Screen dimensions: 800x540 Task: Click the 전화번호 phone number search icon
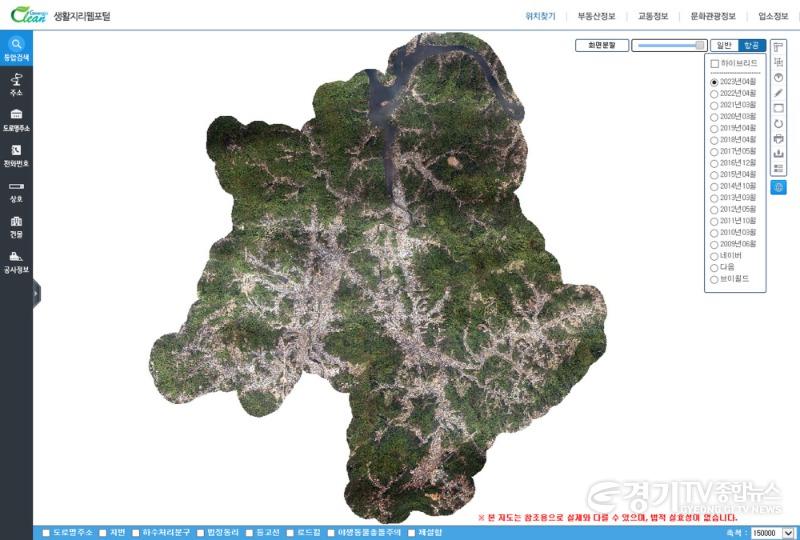tap(16, 153)
